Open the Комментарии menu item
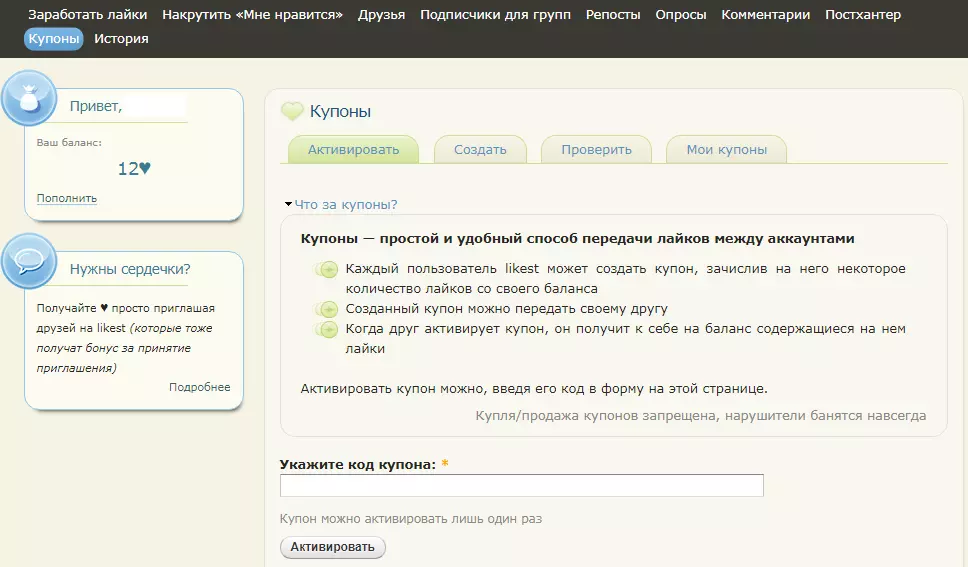The height and width of the screenshot is (567, 968). (766, 14)
